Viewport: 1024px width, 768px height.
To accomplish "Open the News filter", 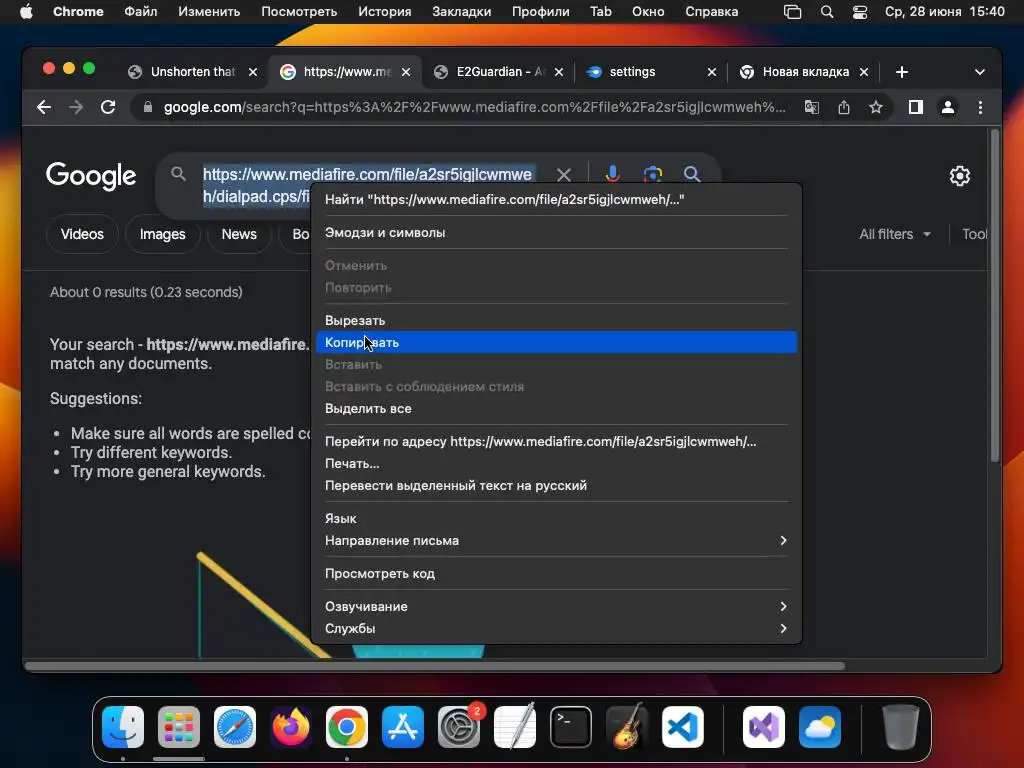I will (239, 234).
